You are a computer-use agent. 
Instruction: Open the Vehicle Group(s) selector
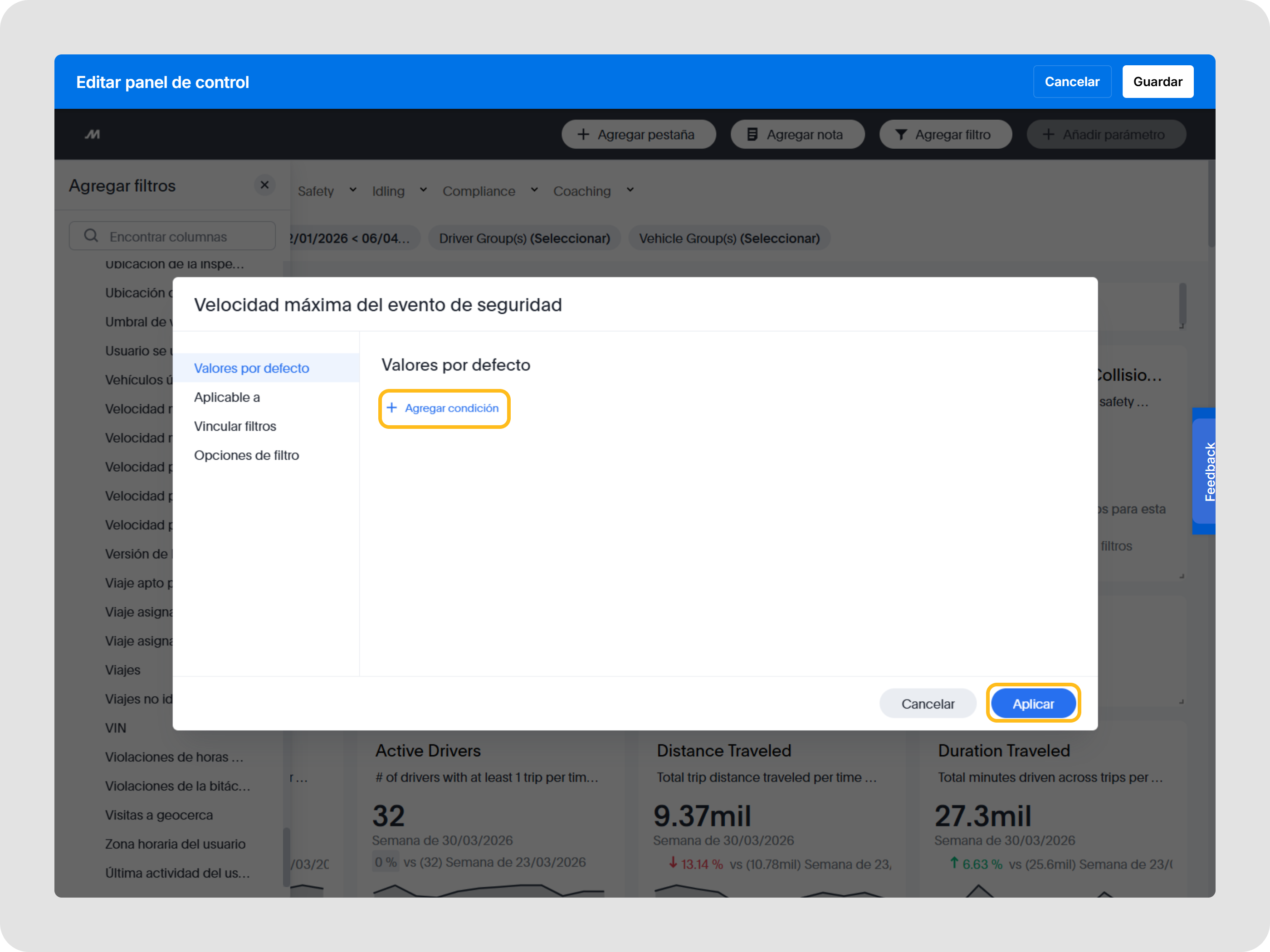coord(729,238)
